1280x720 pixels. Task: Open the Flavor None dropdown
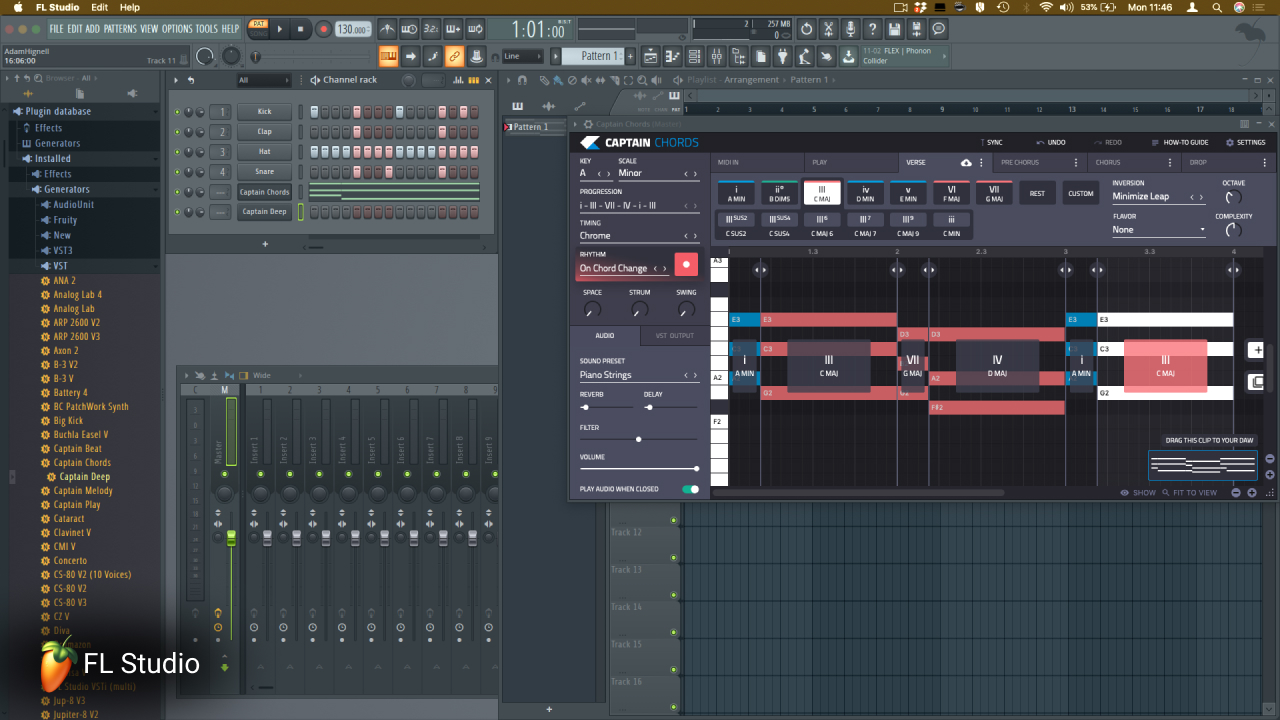tap(1159, 229)
